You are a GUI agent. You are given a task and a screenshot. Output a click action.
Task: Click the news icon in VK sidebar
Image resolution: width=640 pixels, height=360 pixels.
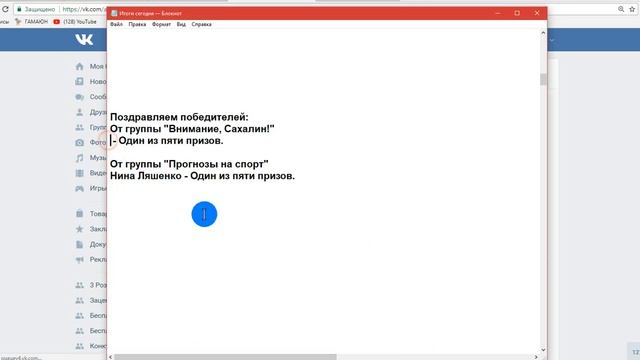click(x=80, y=82)
